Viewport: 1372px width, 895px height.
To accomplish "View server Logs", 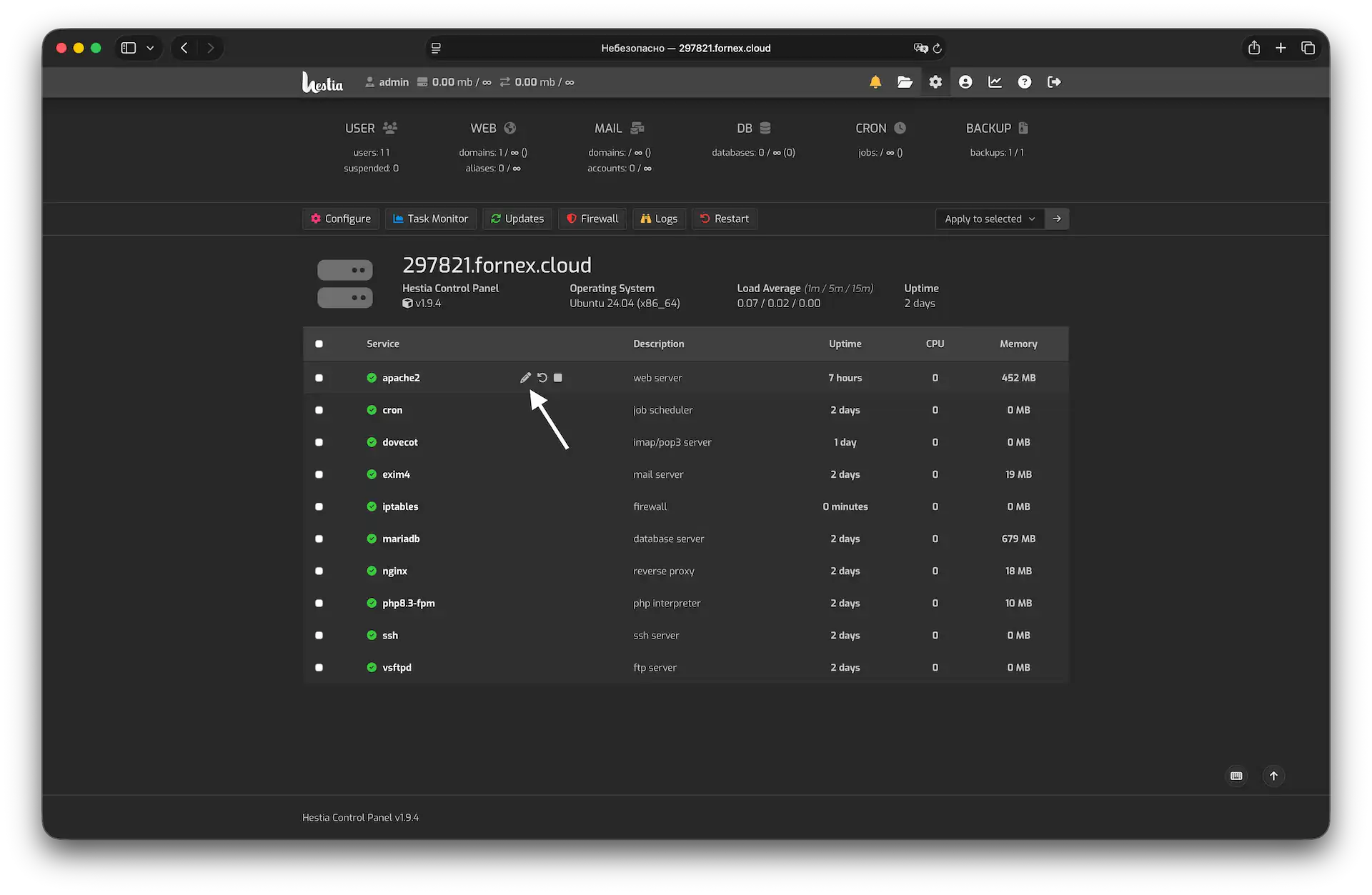I will coord(659,219).
